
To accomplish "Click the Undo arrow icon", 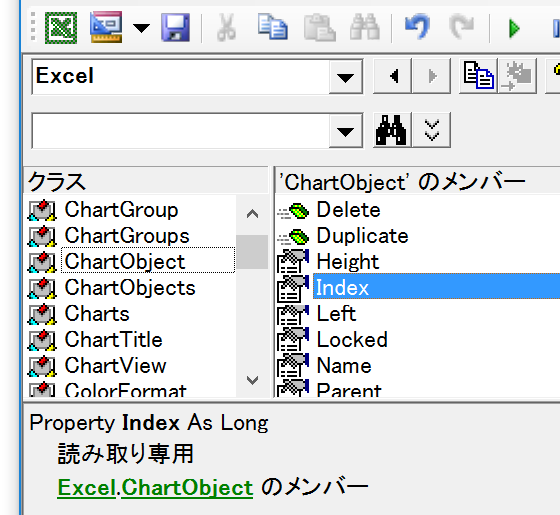I will 417,26.
